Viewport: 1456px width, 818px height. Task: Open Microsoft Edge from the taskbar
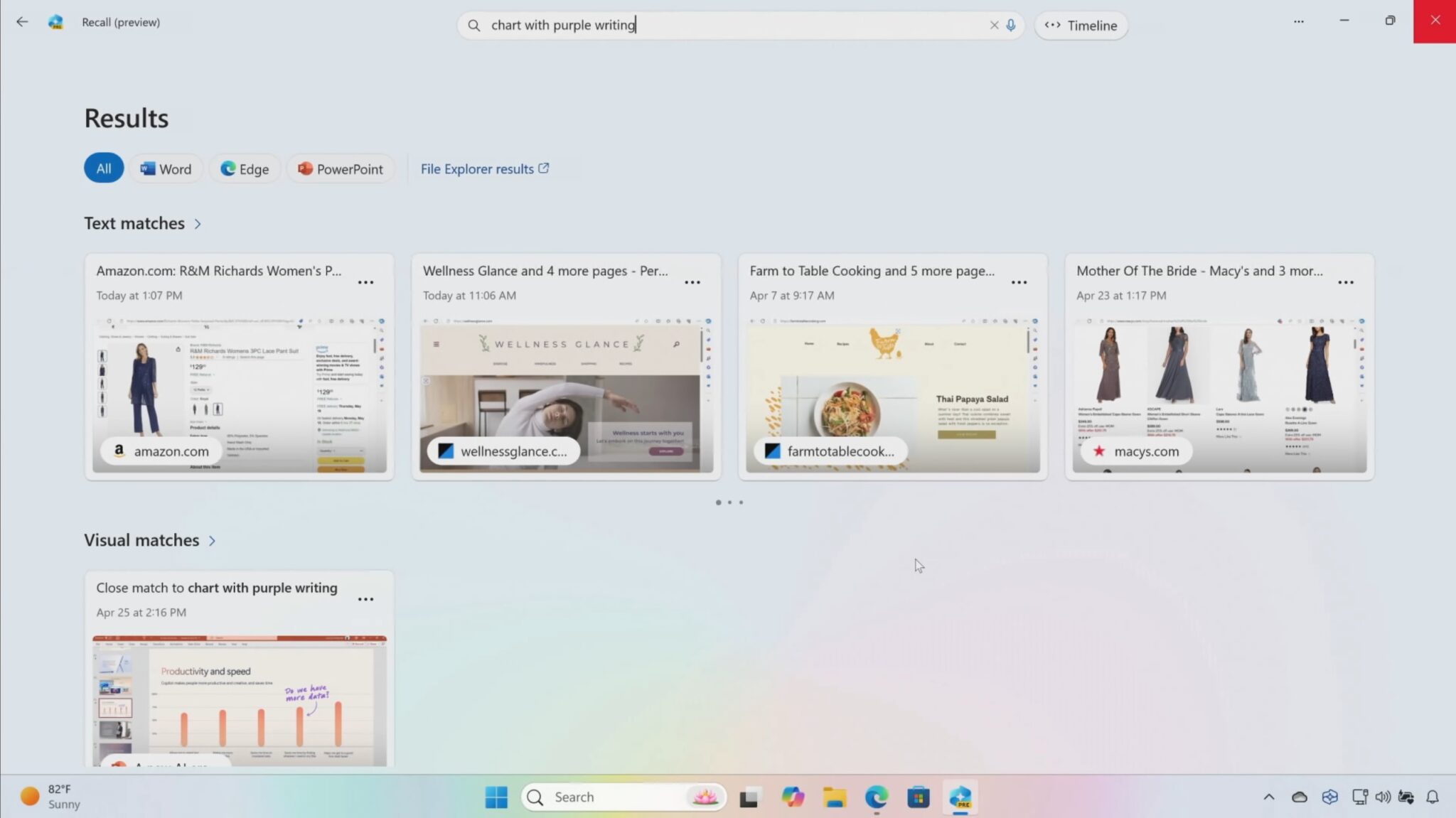(x=877, y=797)
